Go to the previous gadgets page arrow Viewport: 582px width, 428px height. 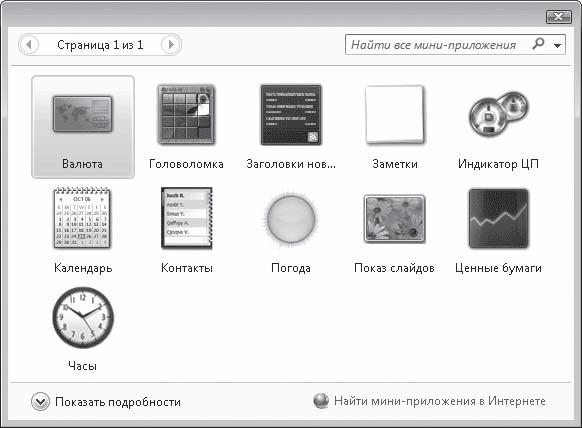tap(29, 45)
